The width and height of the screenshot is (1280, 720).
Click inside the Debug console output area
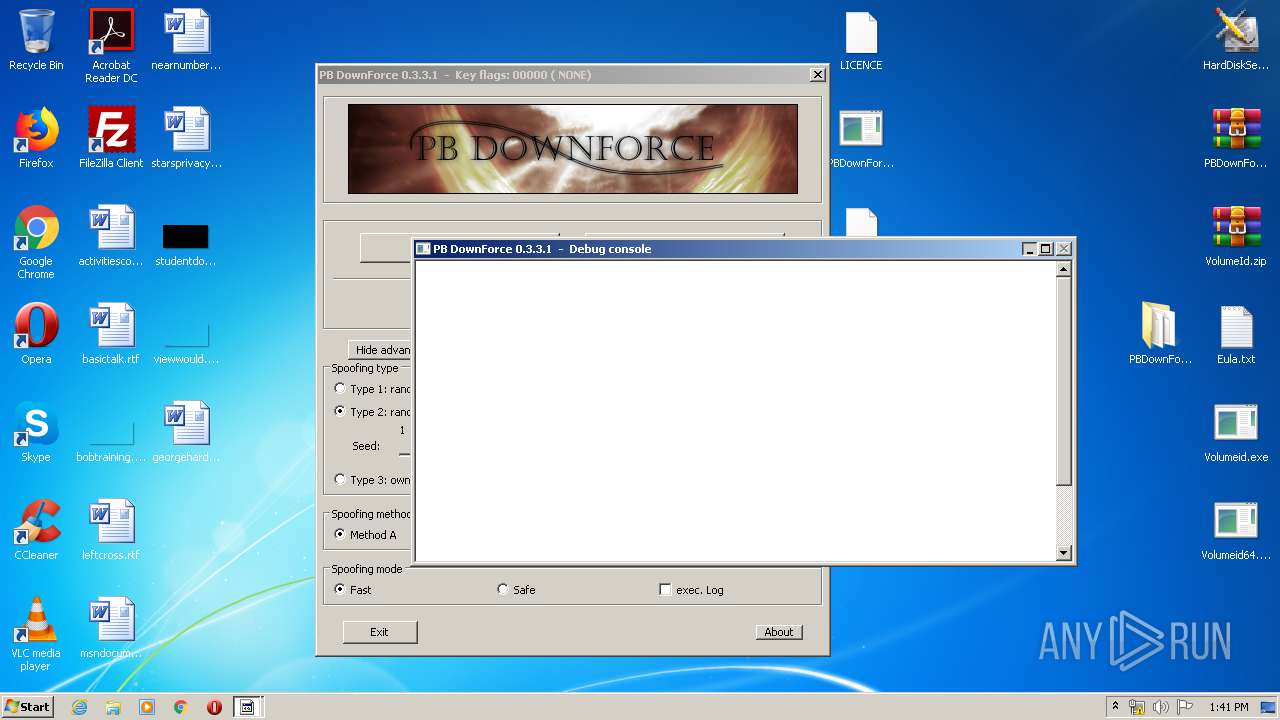(x=735, y=411)
